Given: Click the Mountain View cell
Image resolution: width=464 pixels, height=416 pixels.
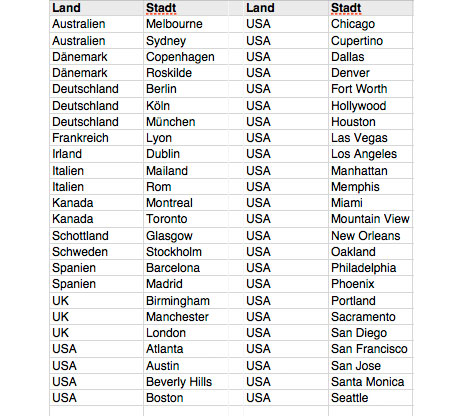Looking at the screenshot, I should [x=370, y=219].
